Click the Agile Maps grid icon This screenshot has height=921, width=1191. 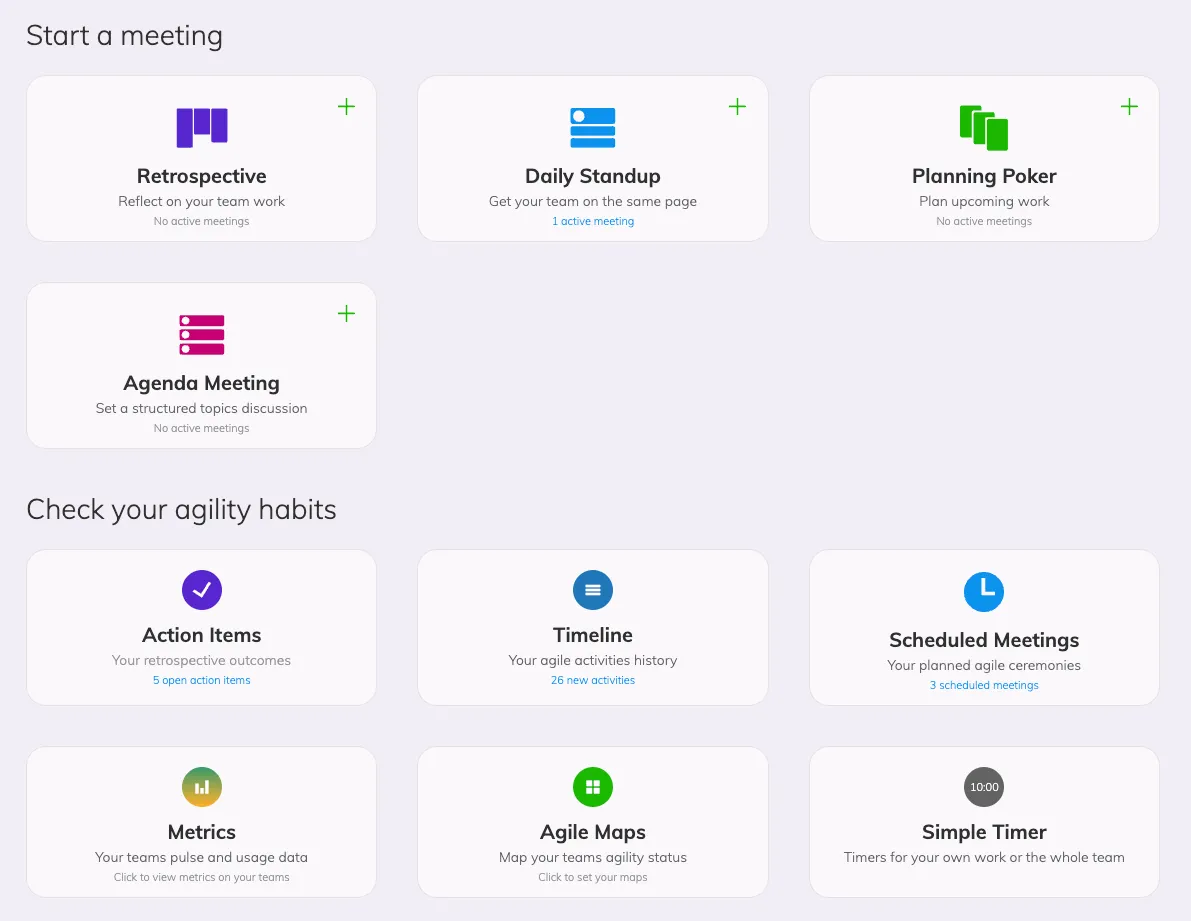592,787
